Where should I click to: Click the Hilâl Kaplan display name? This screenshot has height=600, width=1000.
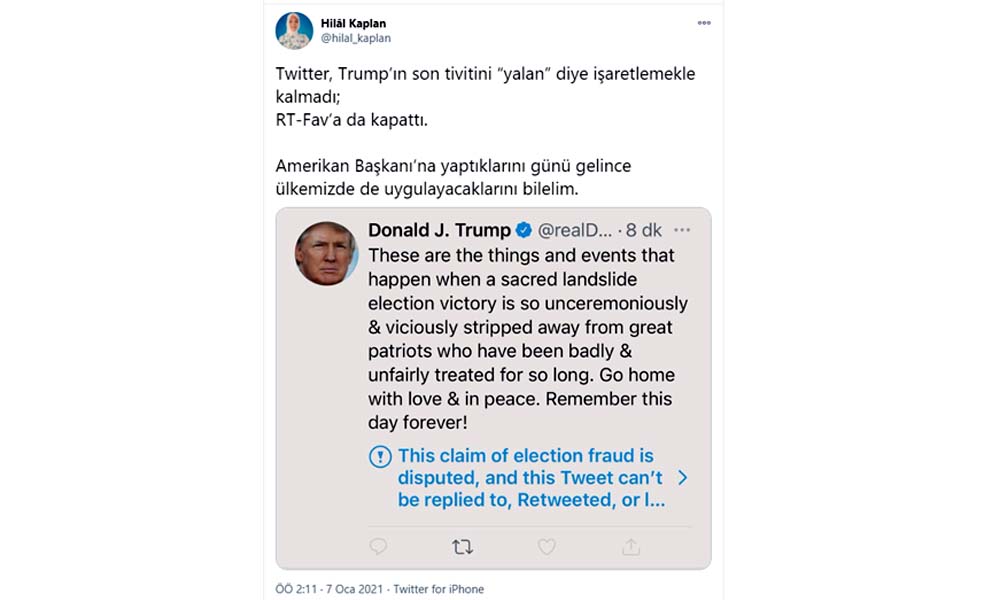coord(353,23)
